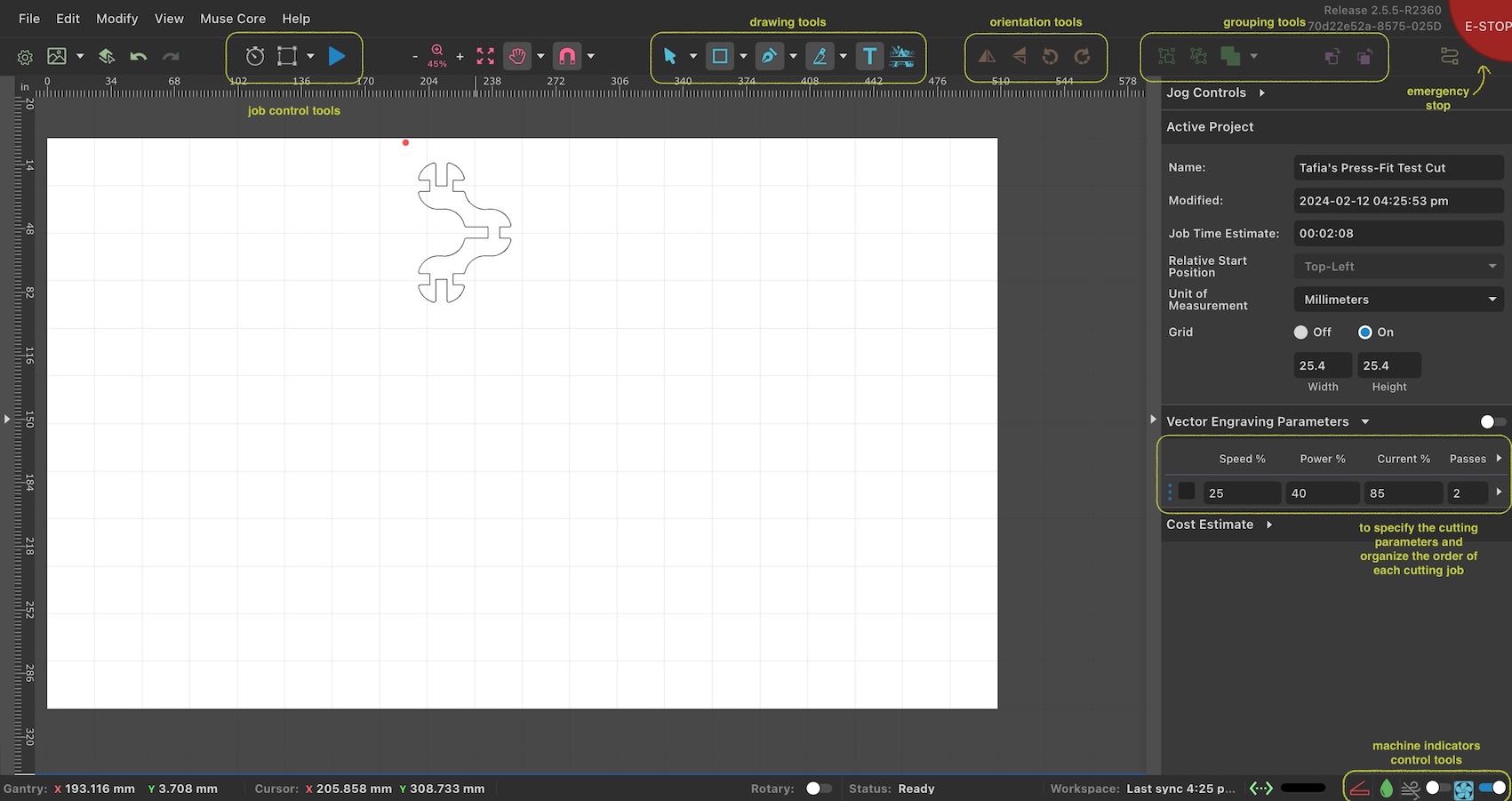This screenshot has width=1512, height=801.
Task: Toggle the Rotary switch
Action: (x=819, y=789)
